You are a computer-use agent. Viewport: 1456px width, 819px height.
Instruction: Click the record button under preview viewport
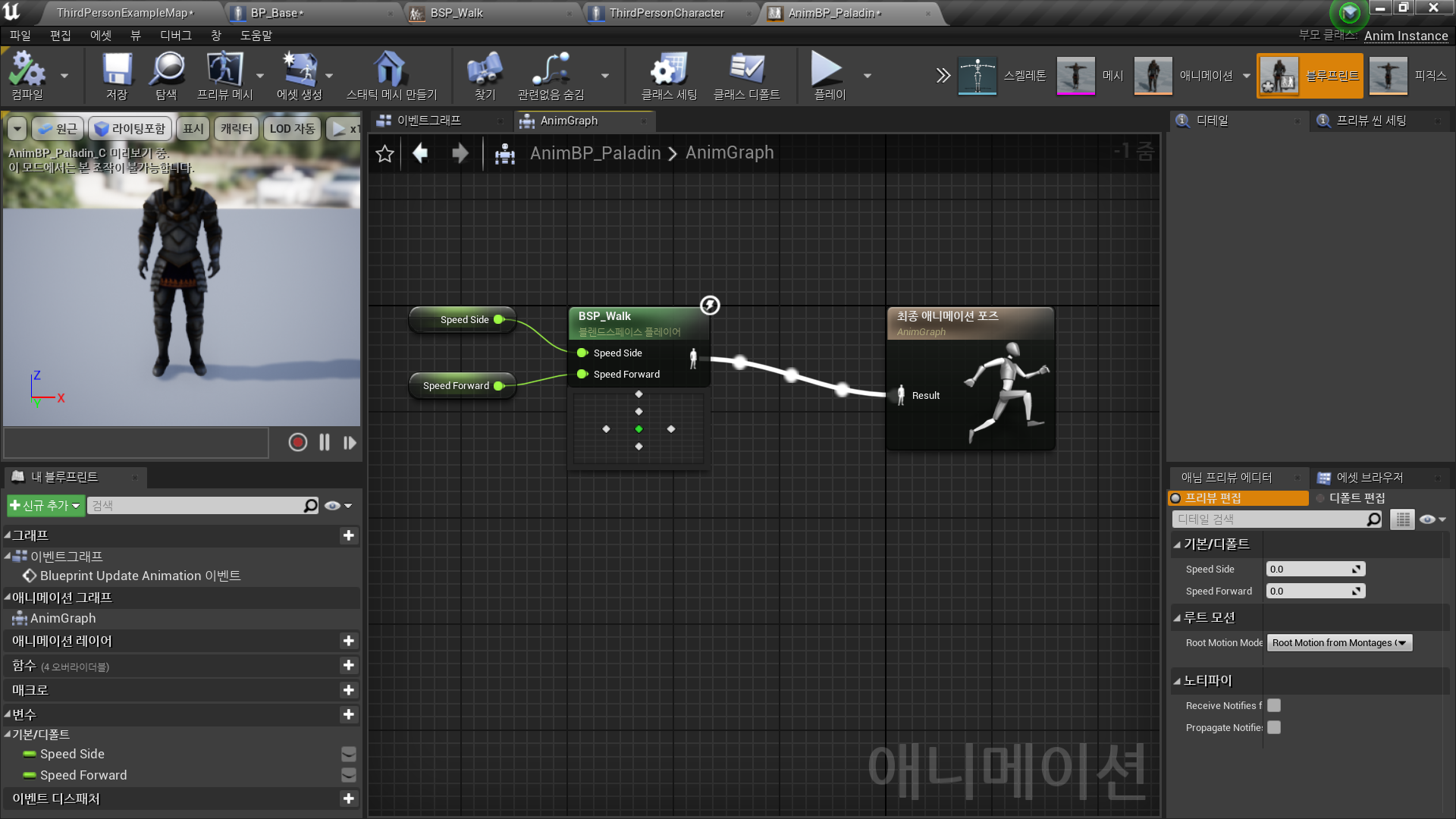click(x=297, y=442)
